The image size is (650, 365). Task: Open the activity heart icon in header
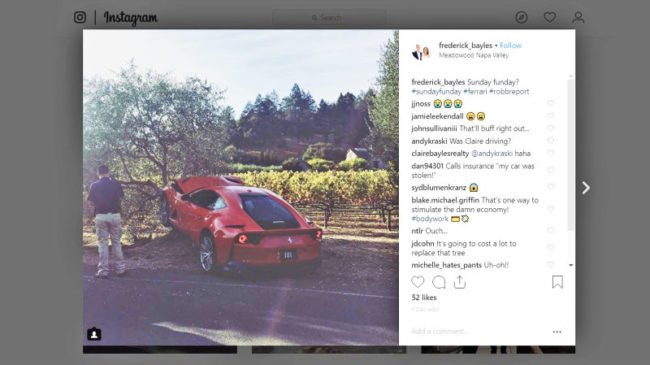pyautogui.click(x=550, y=17)
